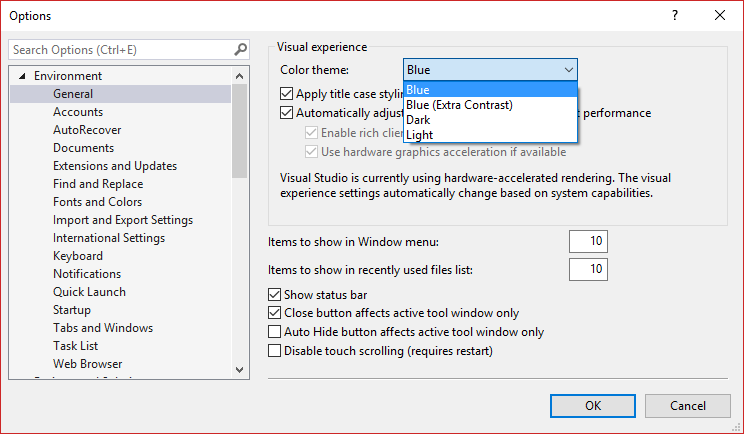Image resolution: width=744 pixels, height=434 pixels.
Task: Uncheck Show status bar
Action: [x=274, y=295]
